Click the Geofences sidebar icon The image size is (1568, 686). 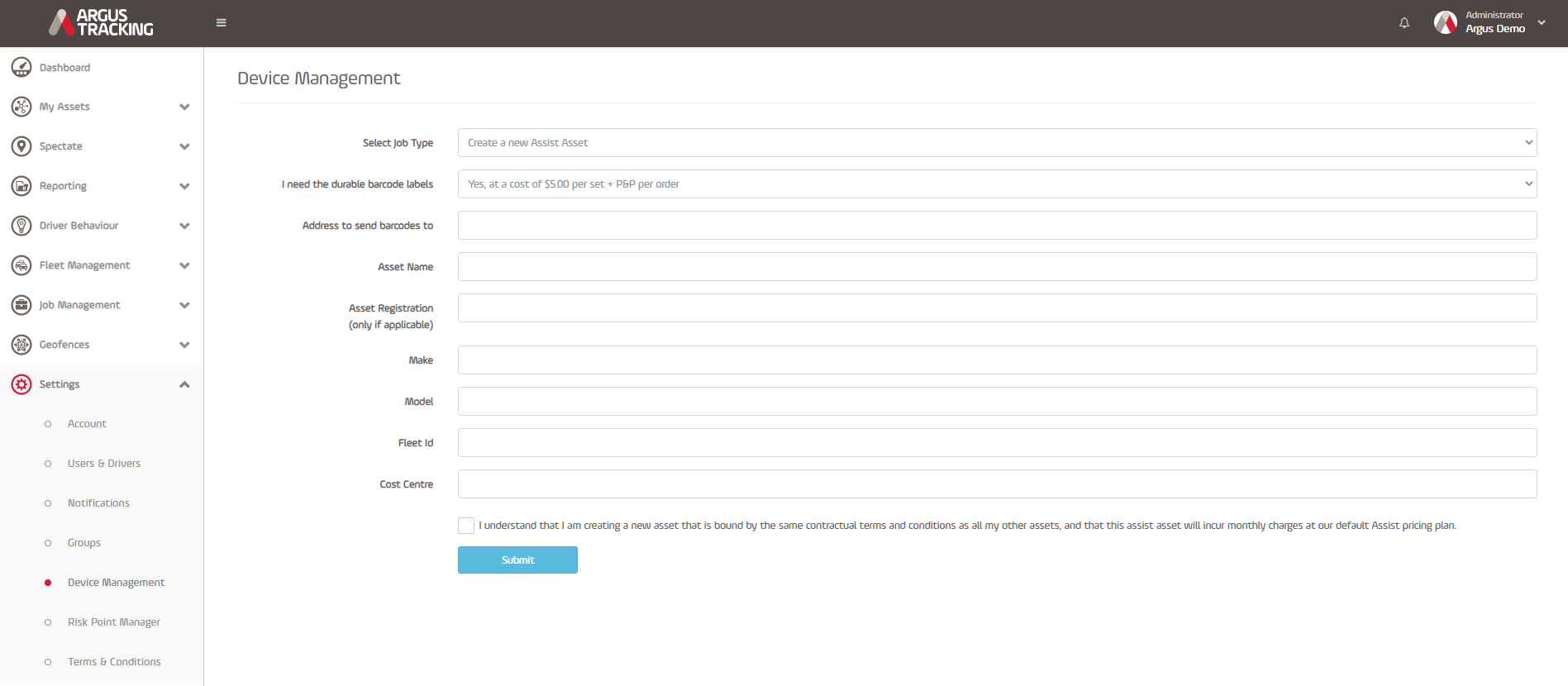21,345
